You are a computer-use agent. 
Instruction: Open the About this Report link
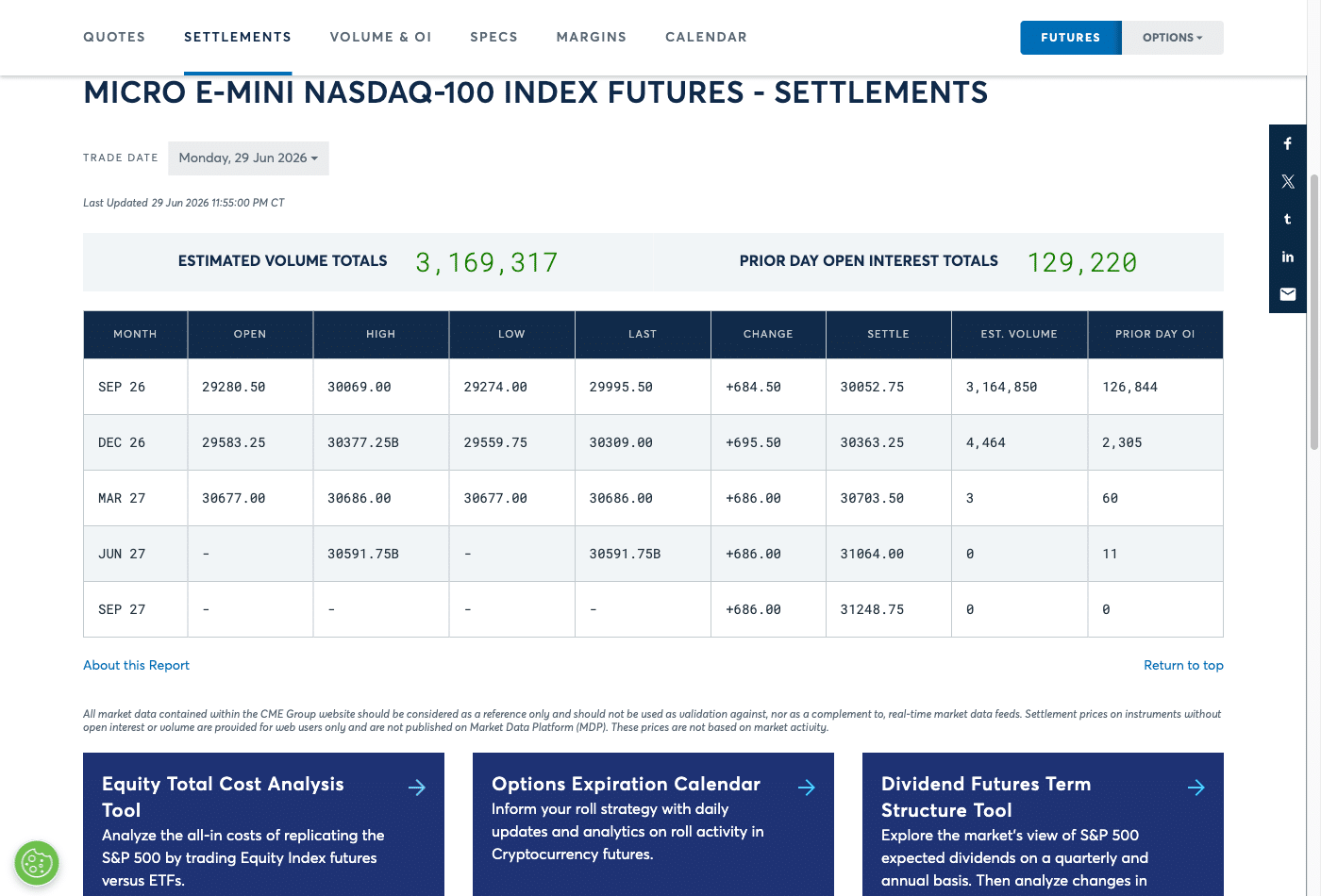(x=136, y=665)
